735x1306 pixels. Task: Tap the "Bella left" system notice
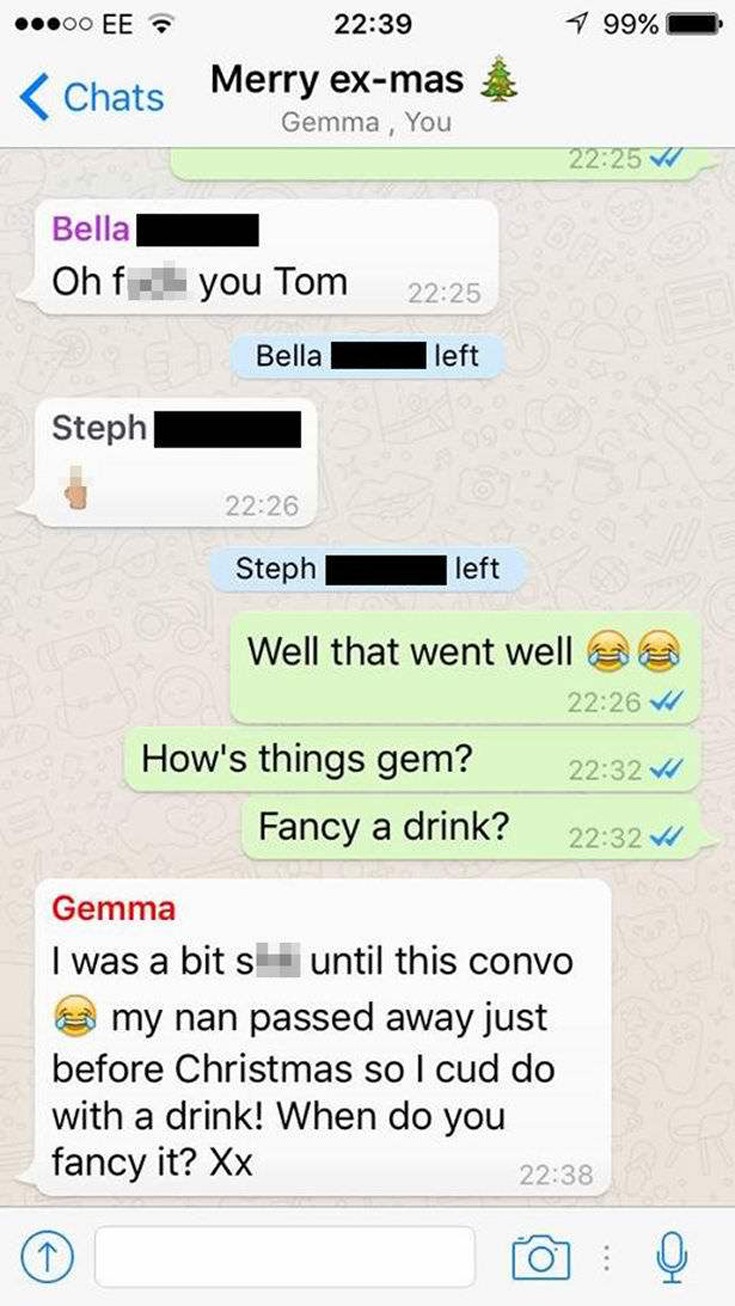click(367, 355)
